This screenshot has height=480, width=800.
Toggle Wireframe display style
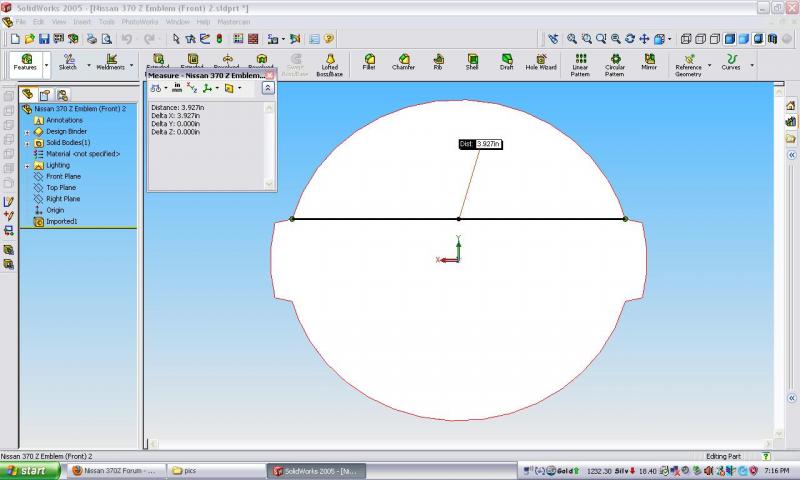686,39
